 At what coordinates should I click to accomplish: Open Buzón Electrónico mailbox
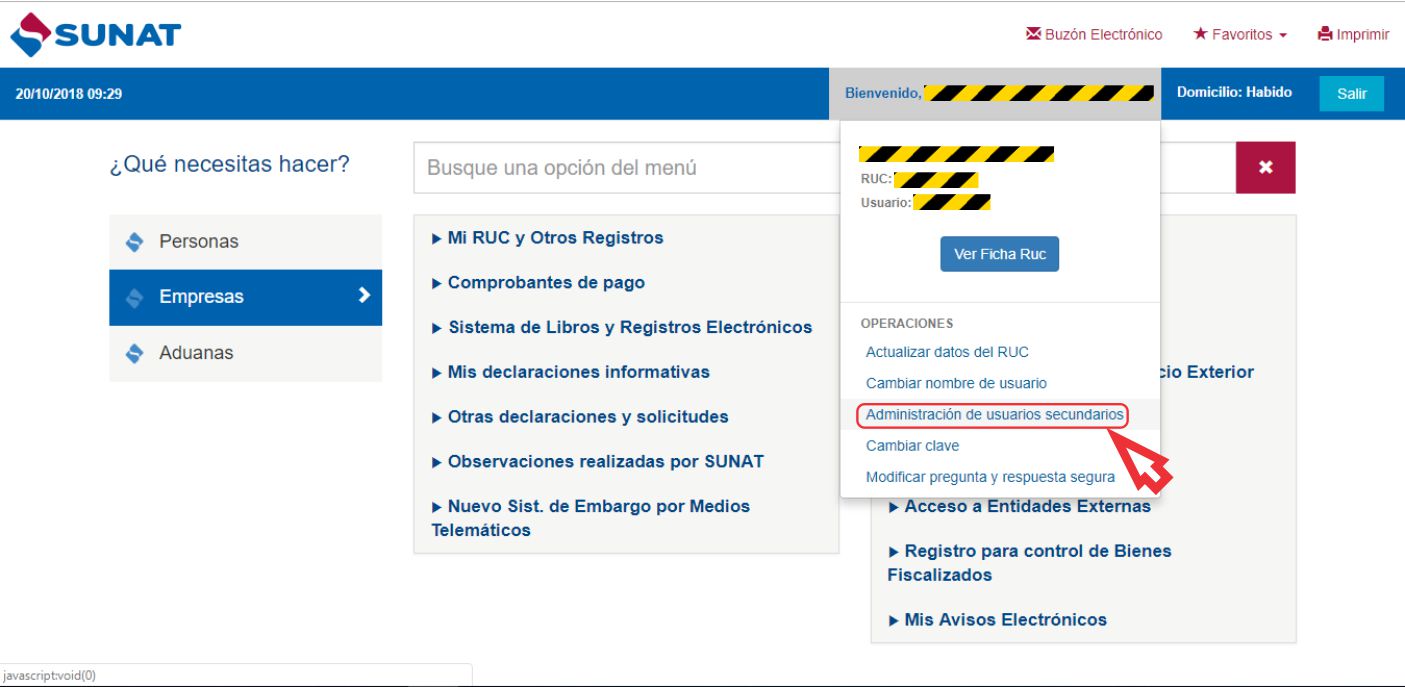click(1094, 34)
